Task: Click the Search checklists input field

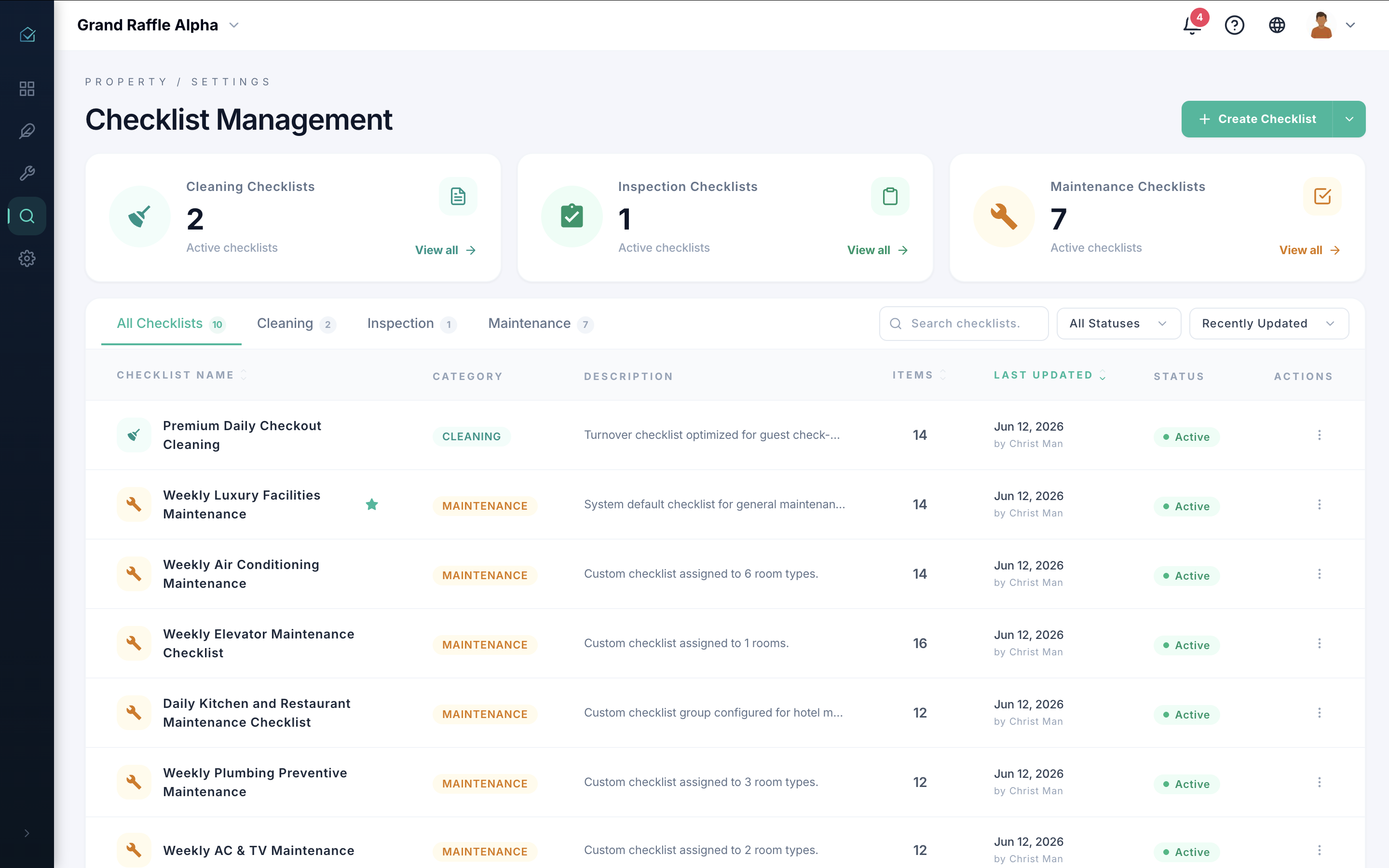Action: tap(964, 323)
